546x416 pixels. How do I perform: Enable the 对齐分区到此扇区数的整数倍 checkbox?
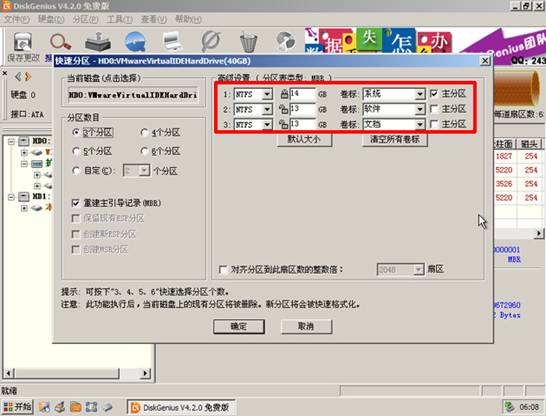pos(223,269)
